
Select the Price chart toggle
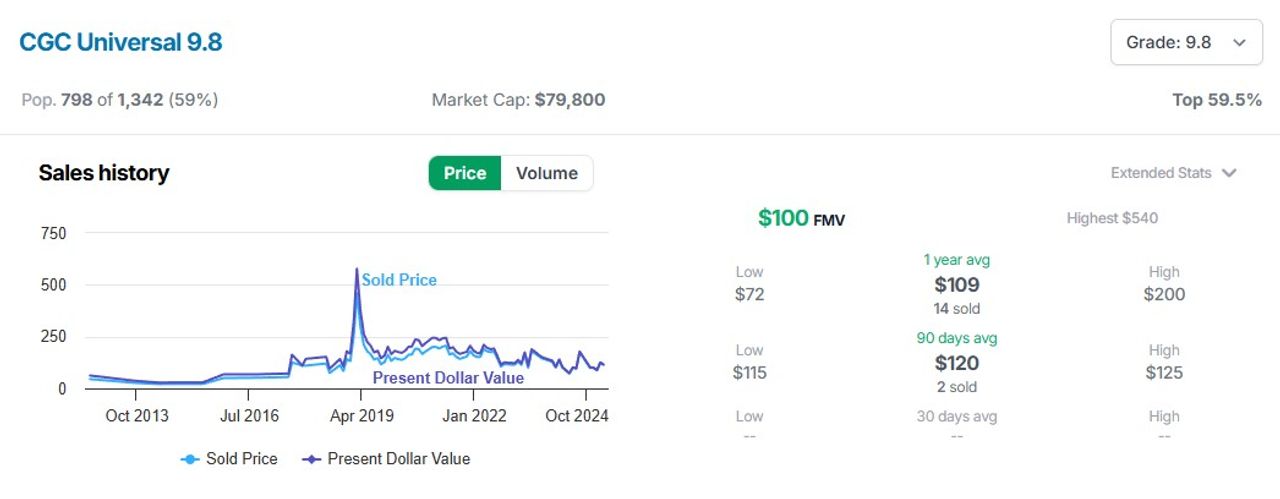pyautogui.click(x=465, y=173)
